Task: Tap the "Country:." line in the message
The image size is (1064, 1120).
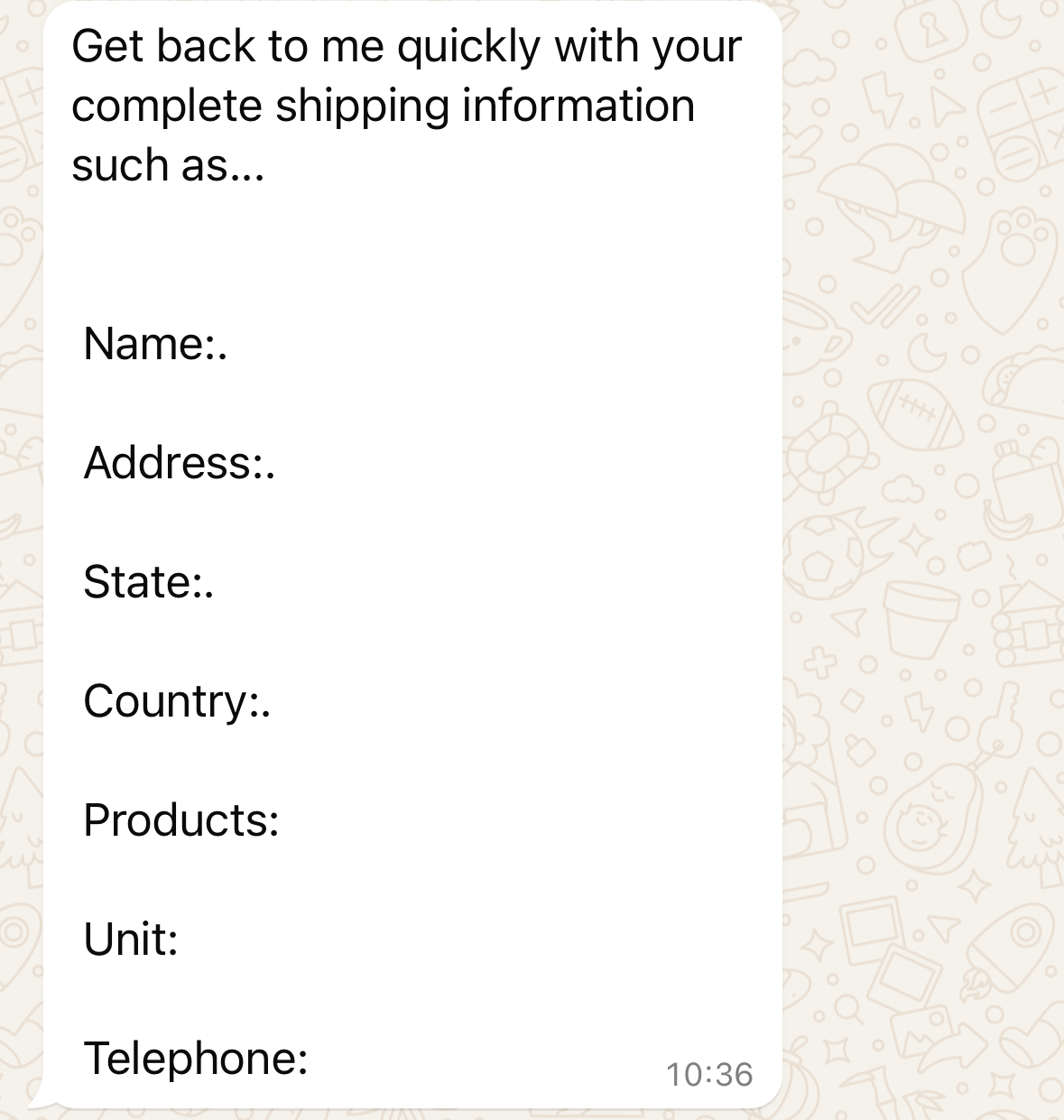Action: click(x=177, y=701)
